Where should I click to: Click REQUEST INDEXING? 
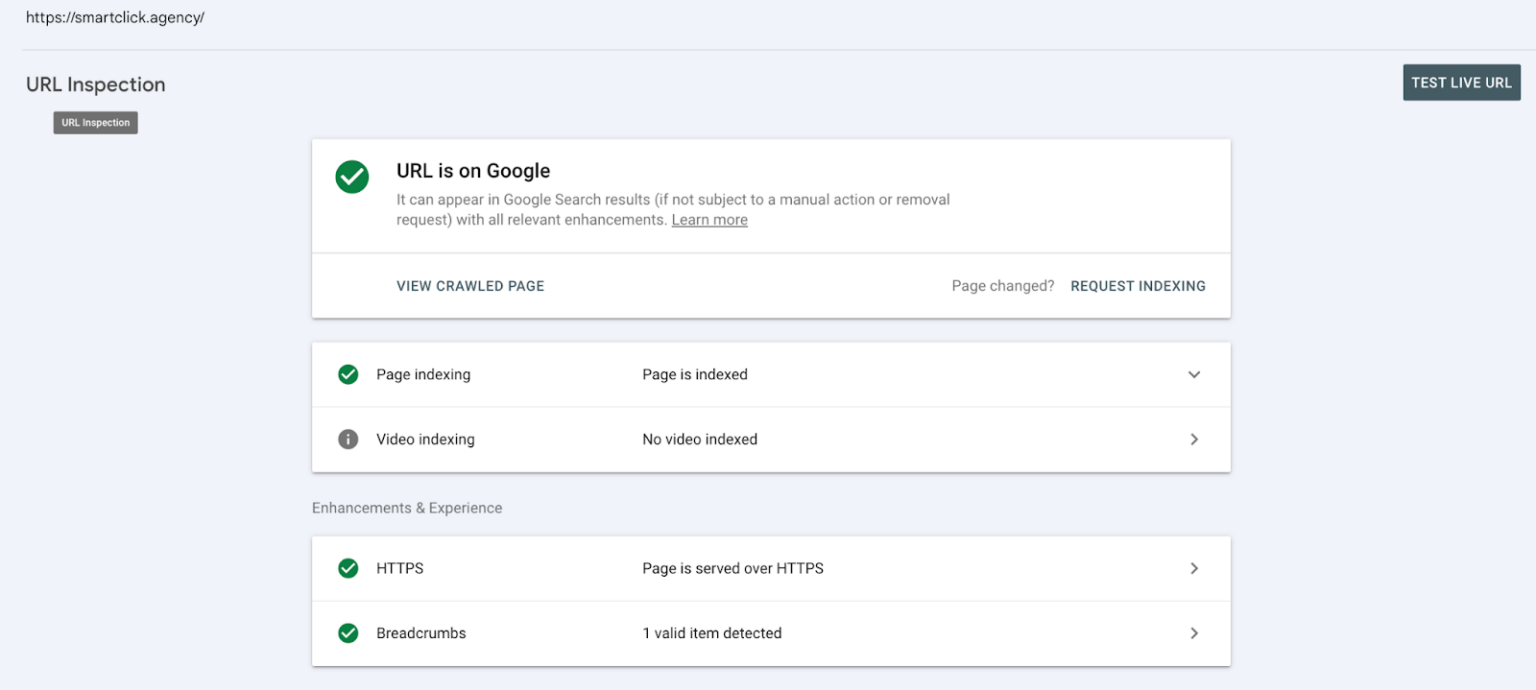[1138, 286]
